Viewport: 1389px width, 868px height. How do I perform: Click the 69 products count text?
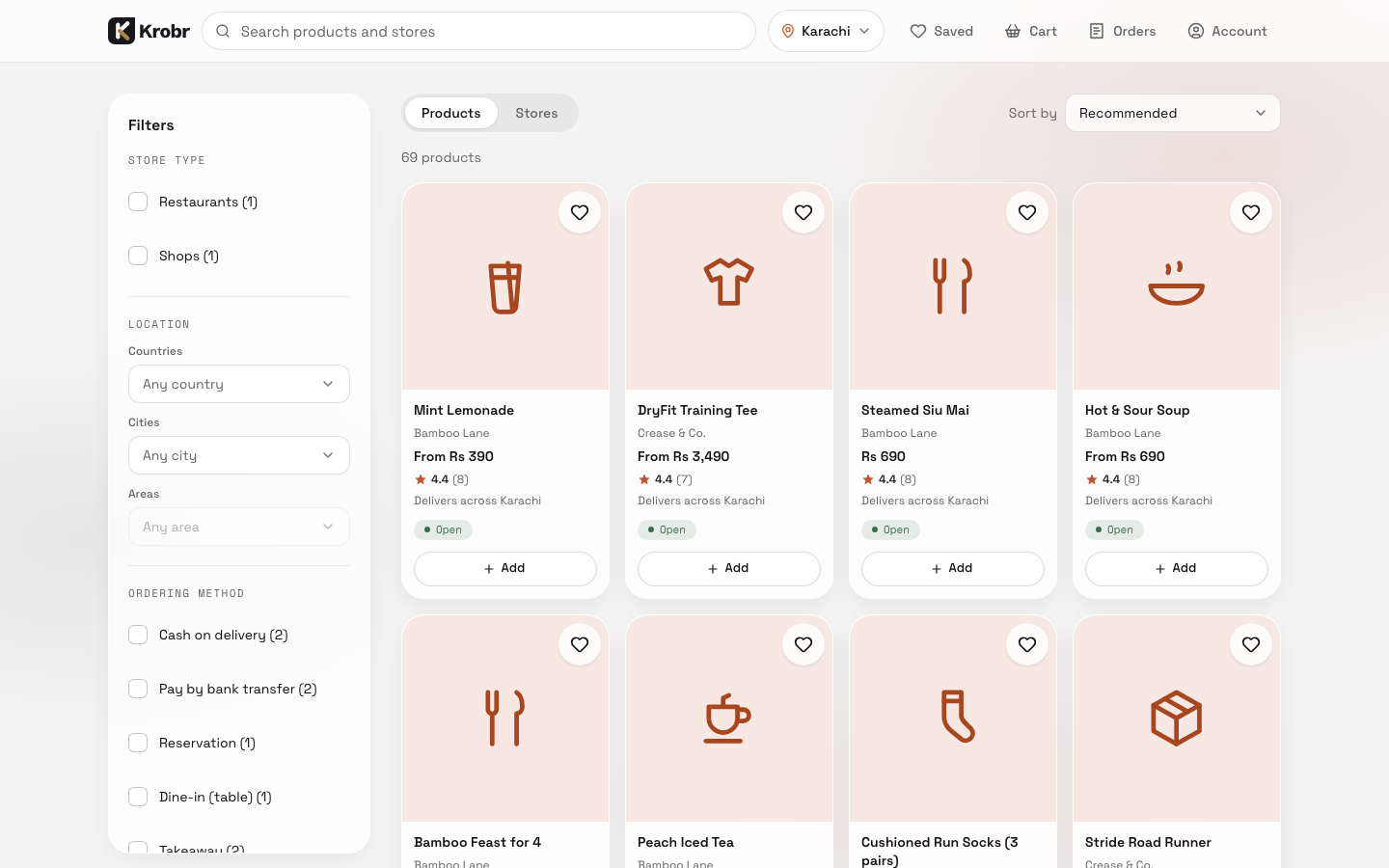(441, 157)
